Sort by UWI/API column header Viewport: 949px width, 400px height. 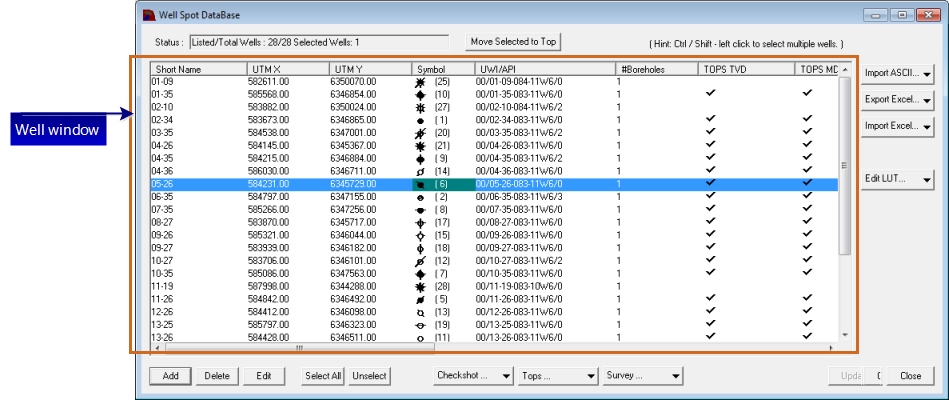tap(545, 70)
